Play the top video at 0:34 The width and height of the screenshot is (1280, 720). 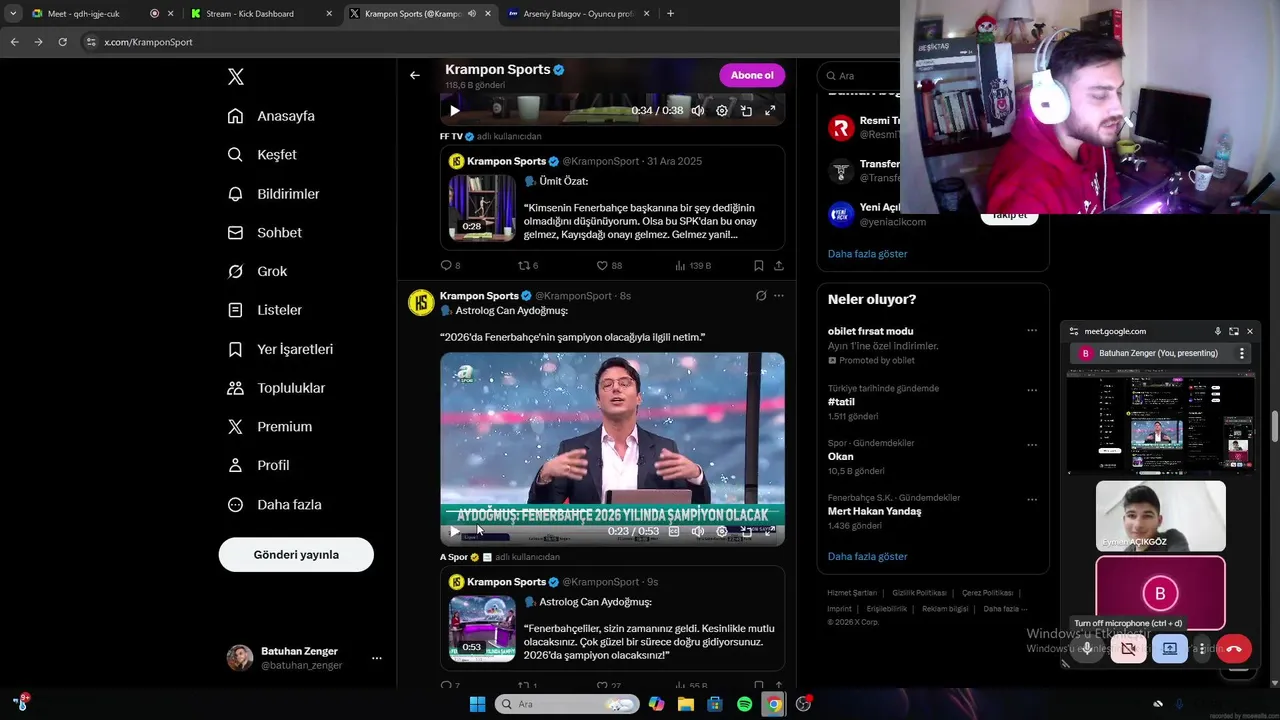point(454,111)
